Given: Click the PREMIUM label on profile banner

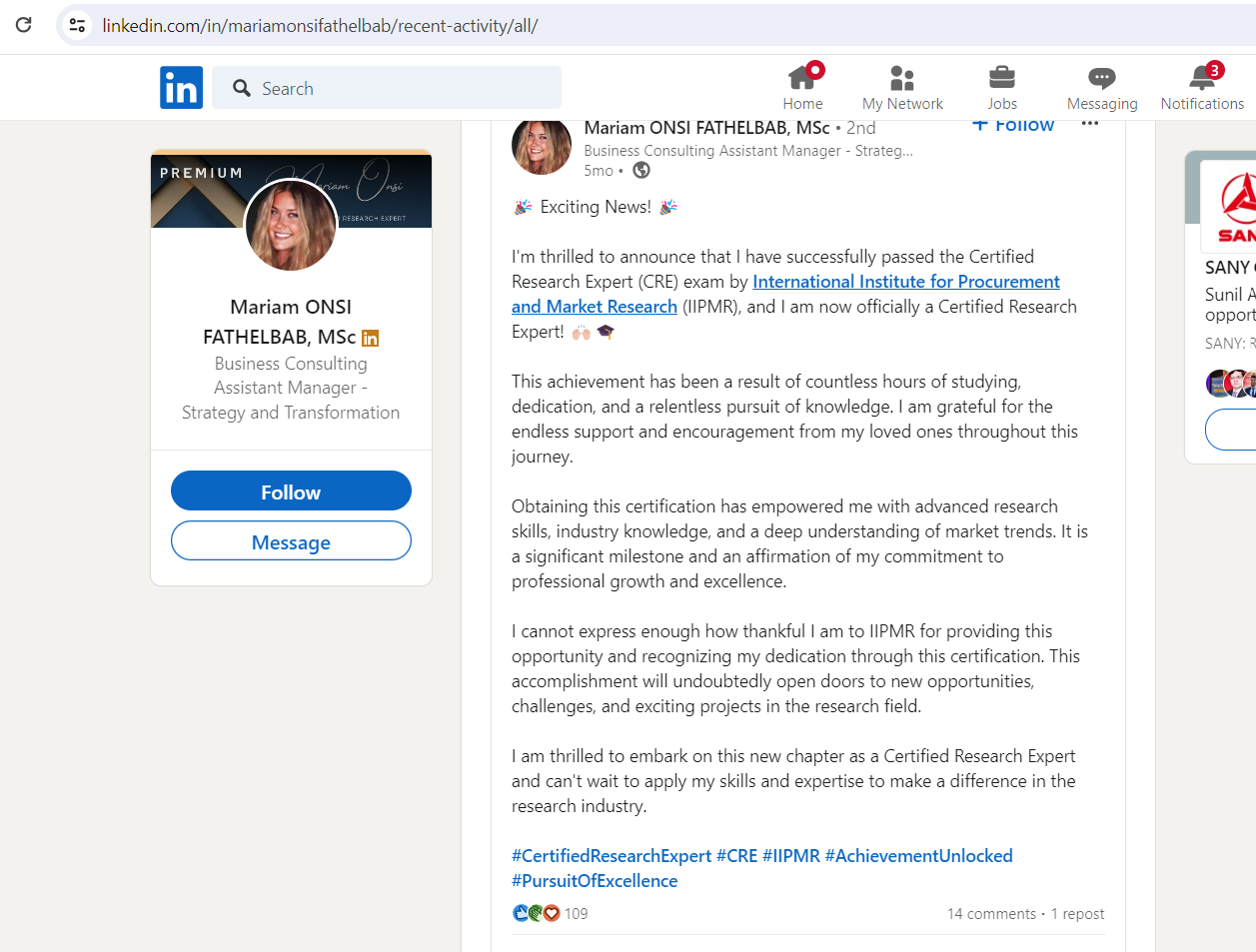Looking at the screenshot, I should 201,173.
